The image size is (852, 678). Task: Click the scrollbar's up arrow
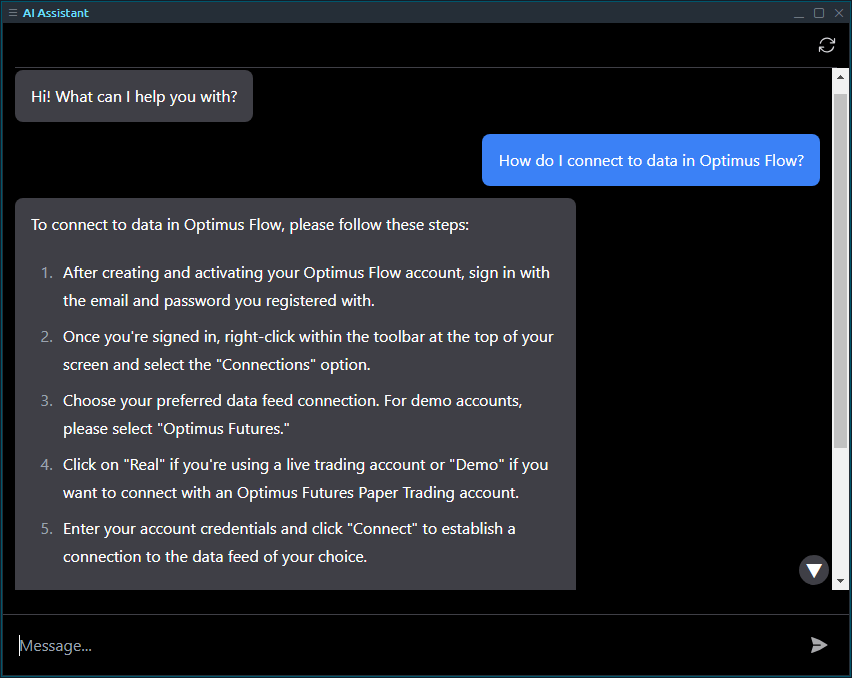point(839,75)
